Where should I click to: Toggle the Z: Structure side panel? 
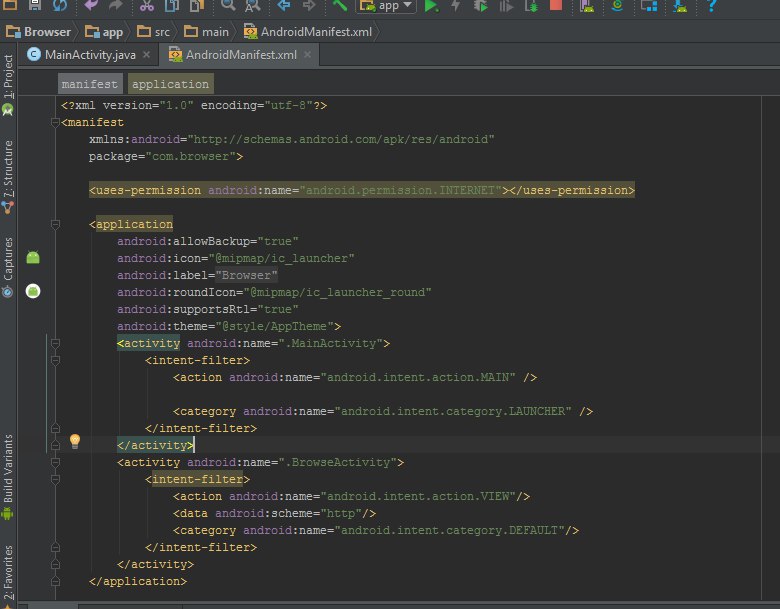(x=9, y=172)
